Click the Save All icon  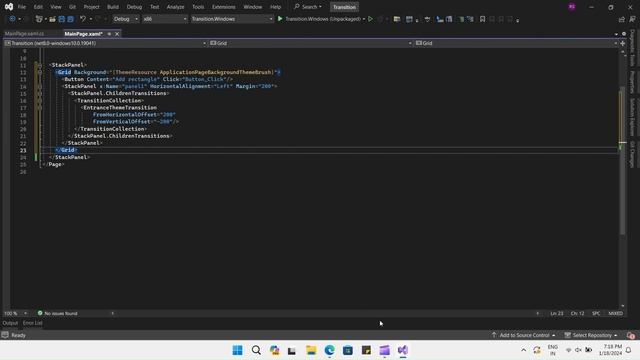(x=71, y=19)
